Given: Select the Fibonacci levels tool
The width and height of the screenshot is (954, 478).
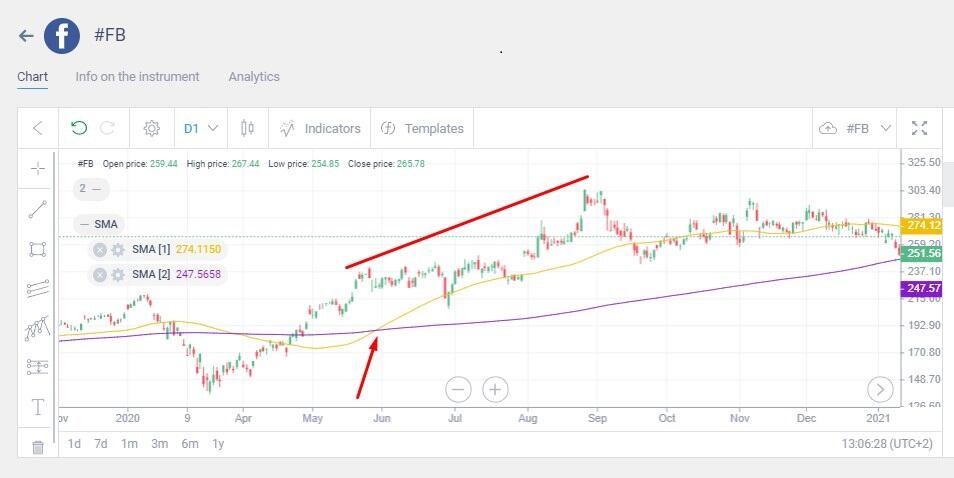Looking at the screenshot, I should pos(38,367).
